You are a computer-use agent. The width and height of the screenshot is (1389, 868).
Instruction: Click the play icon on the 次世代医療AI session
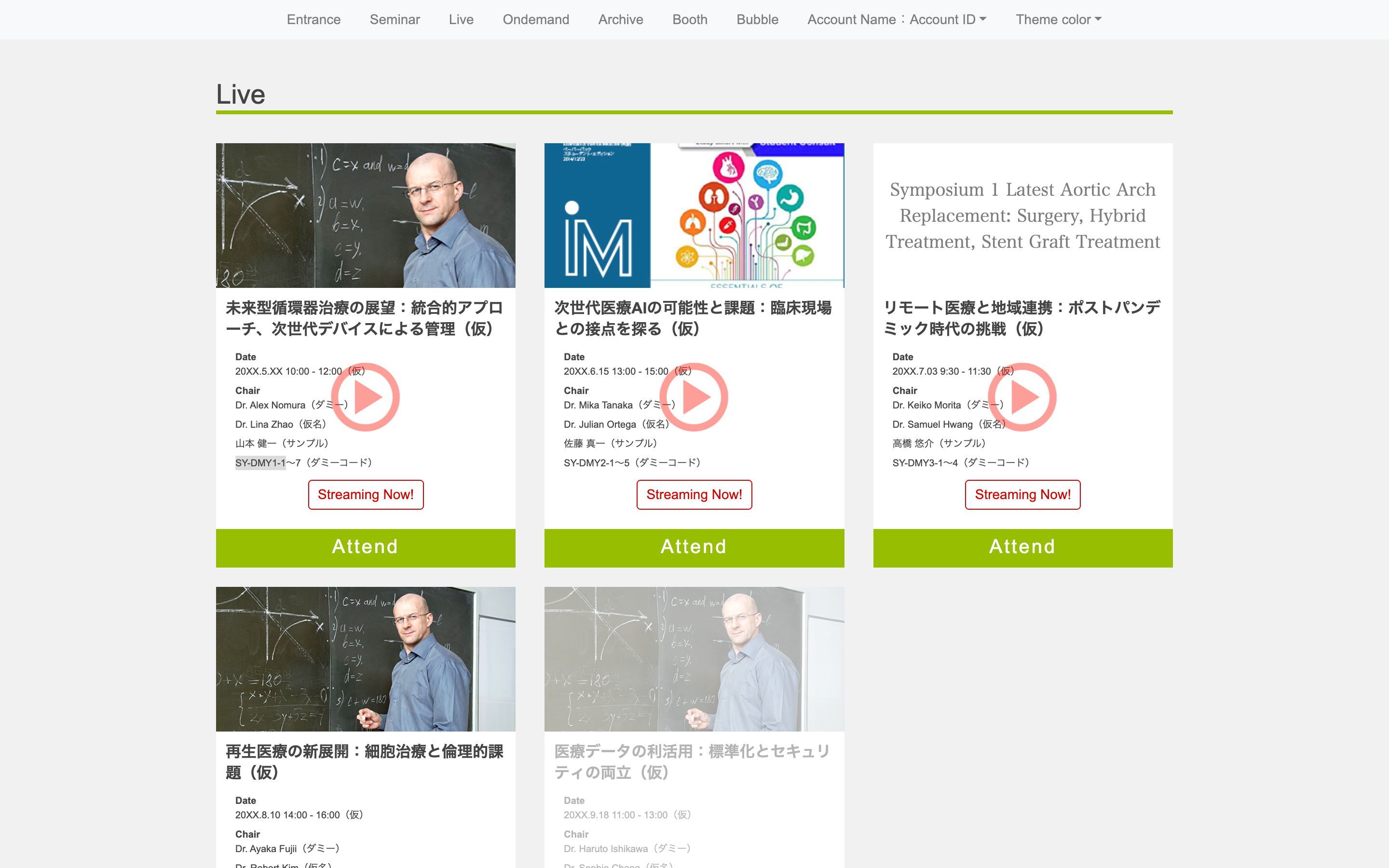pyautogui.click(x=694, y=397)
